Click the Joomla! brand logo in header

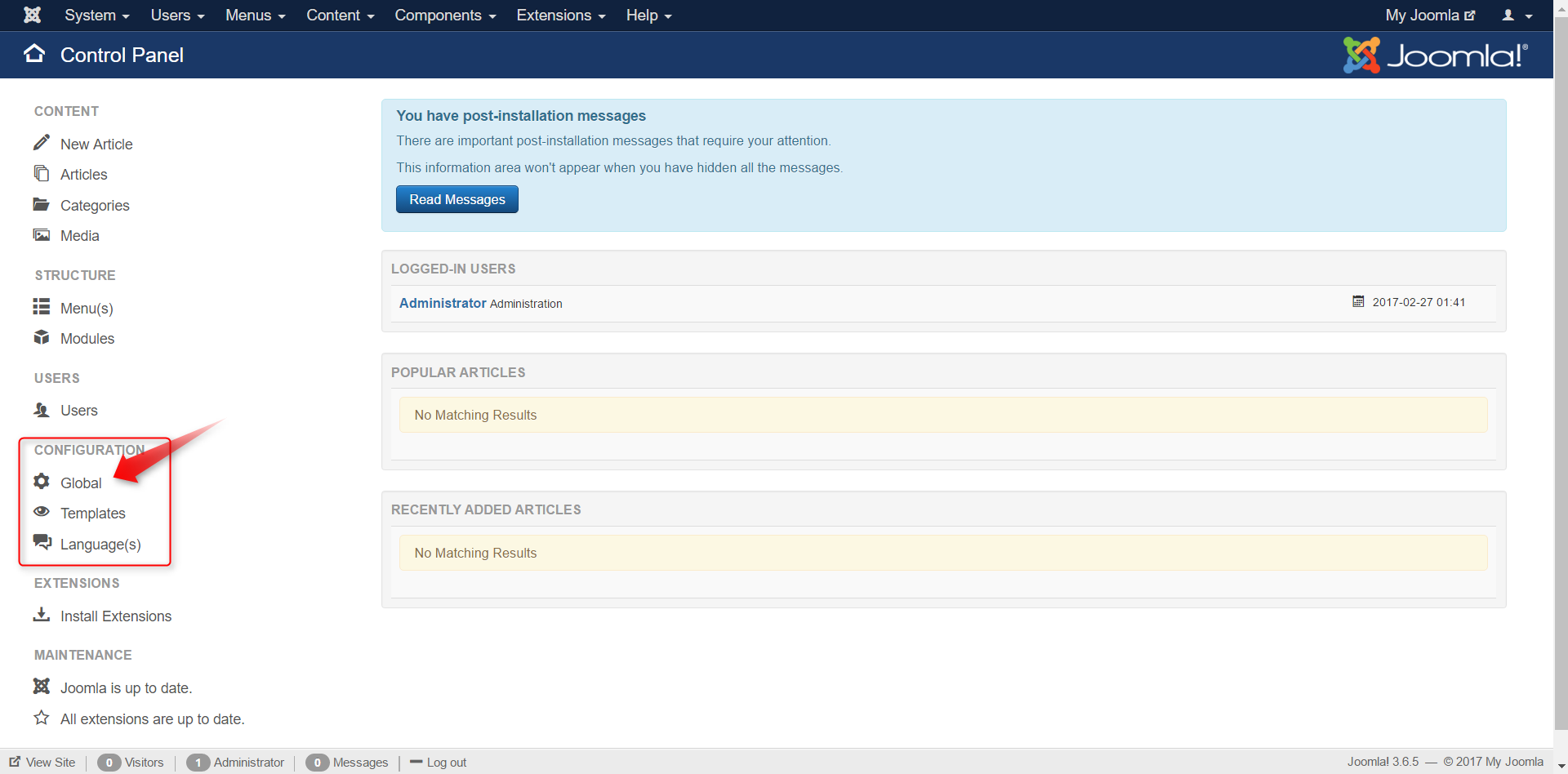[x=1435, y=55]
